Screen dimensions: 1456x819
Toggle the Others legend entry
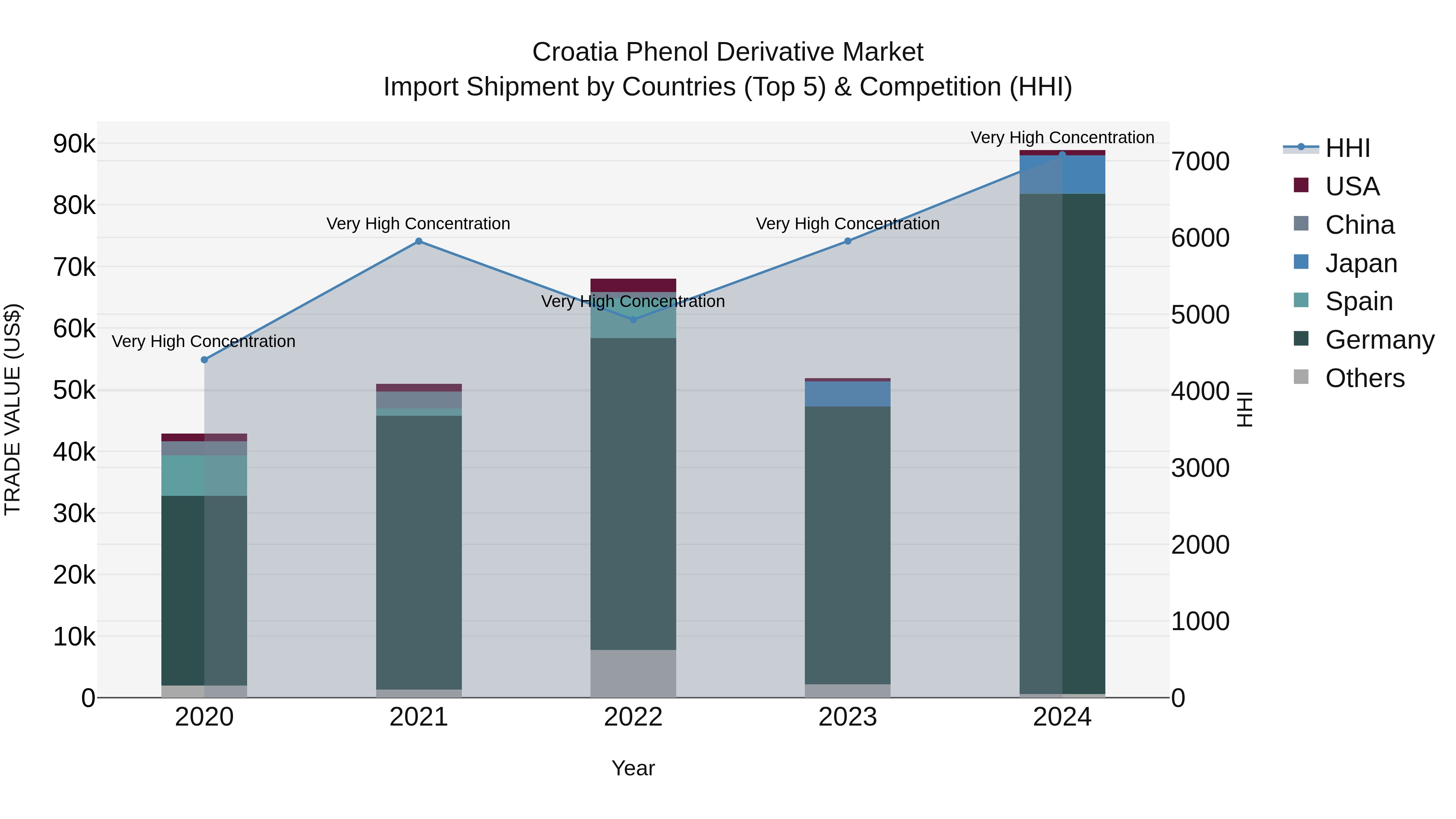[1348, 378]
